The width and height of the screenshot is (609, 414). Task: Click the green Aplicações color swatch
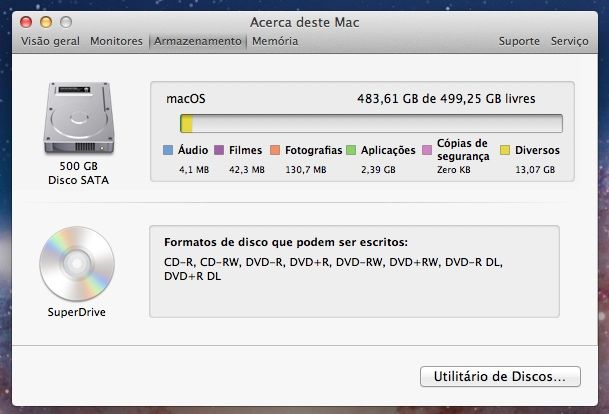pyautogui.click(x=351, y=150)
